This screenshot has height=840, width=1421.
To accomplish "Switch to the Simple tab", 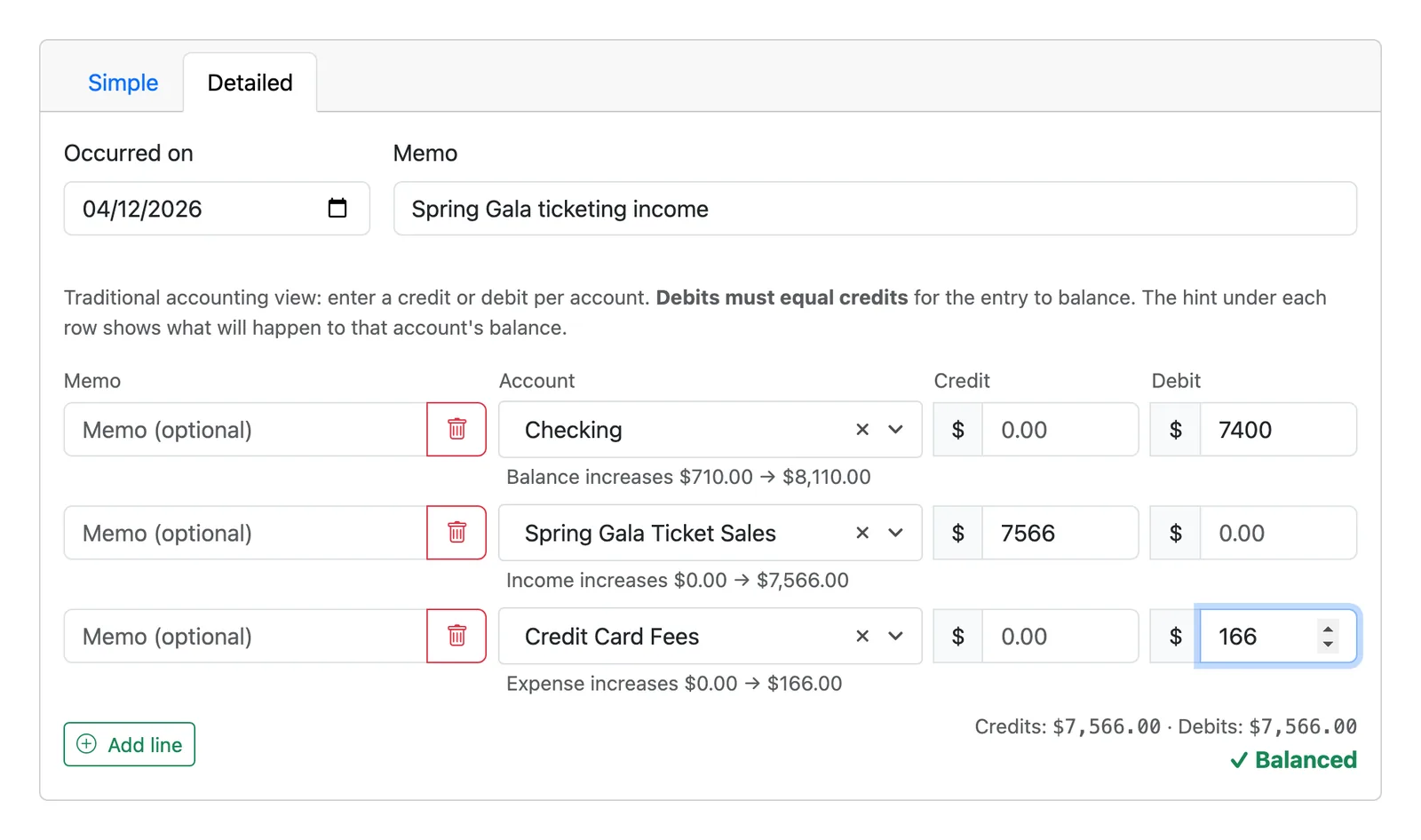I will pos(123,83).
